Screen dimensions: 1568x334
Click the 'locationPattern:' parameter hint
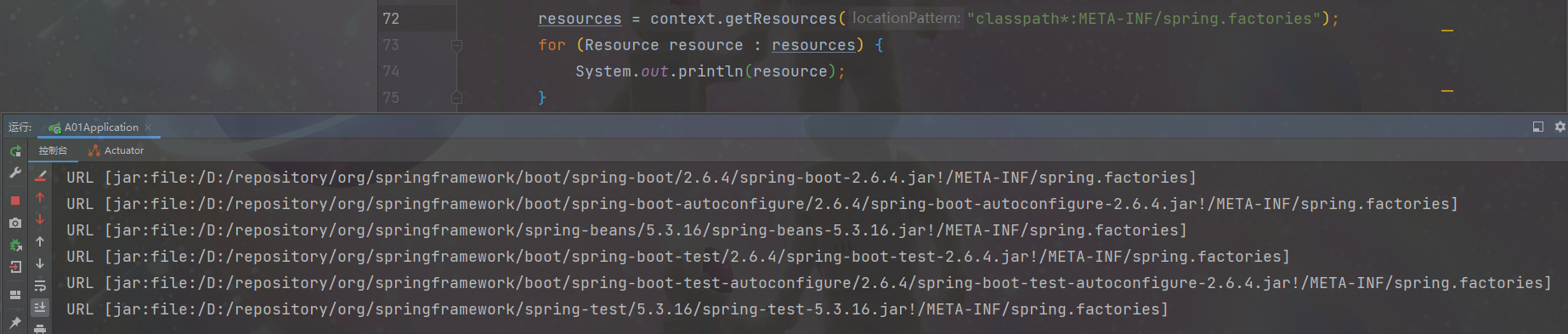tap(906, 18)
